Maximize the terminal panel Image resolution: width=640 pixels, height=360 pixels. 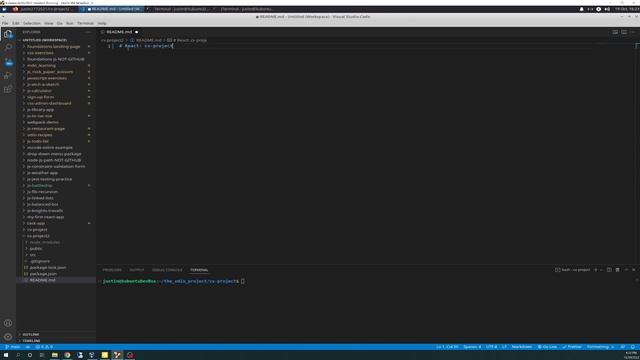point(626,270)
